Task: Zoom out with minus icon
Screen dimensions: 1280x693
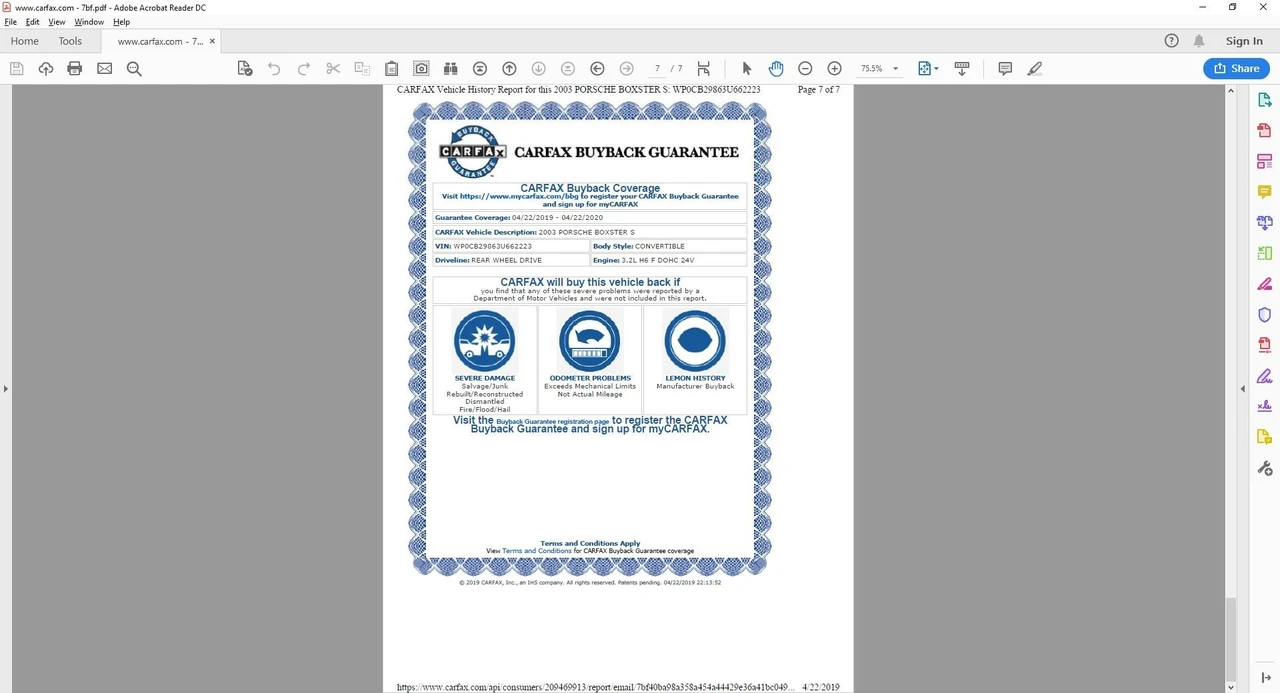Action: (x=805, y=68)
